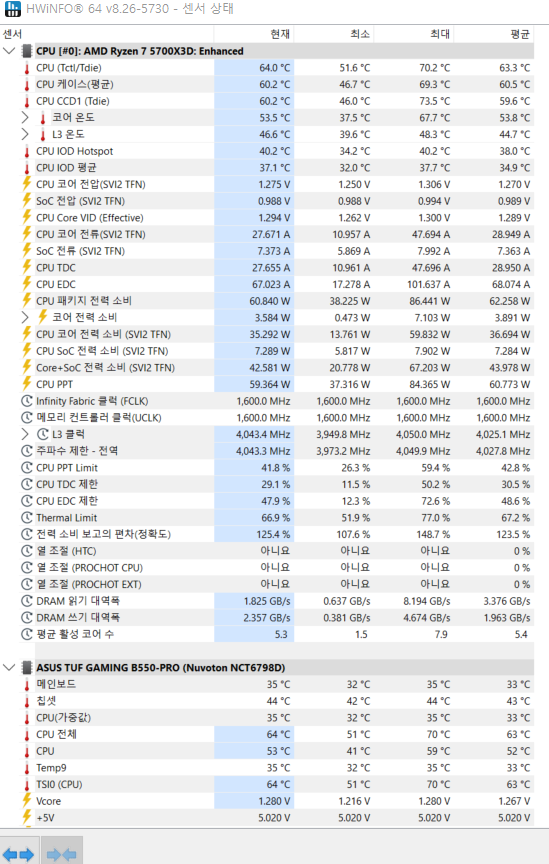Click thermometer icon beside CPU (Tctl/Tdie)
The width and height of the screenshot is (549, 864).
(x=26, y=68)
